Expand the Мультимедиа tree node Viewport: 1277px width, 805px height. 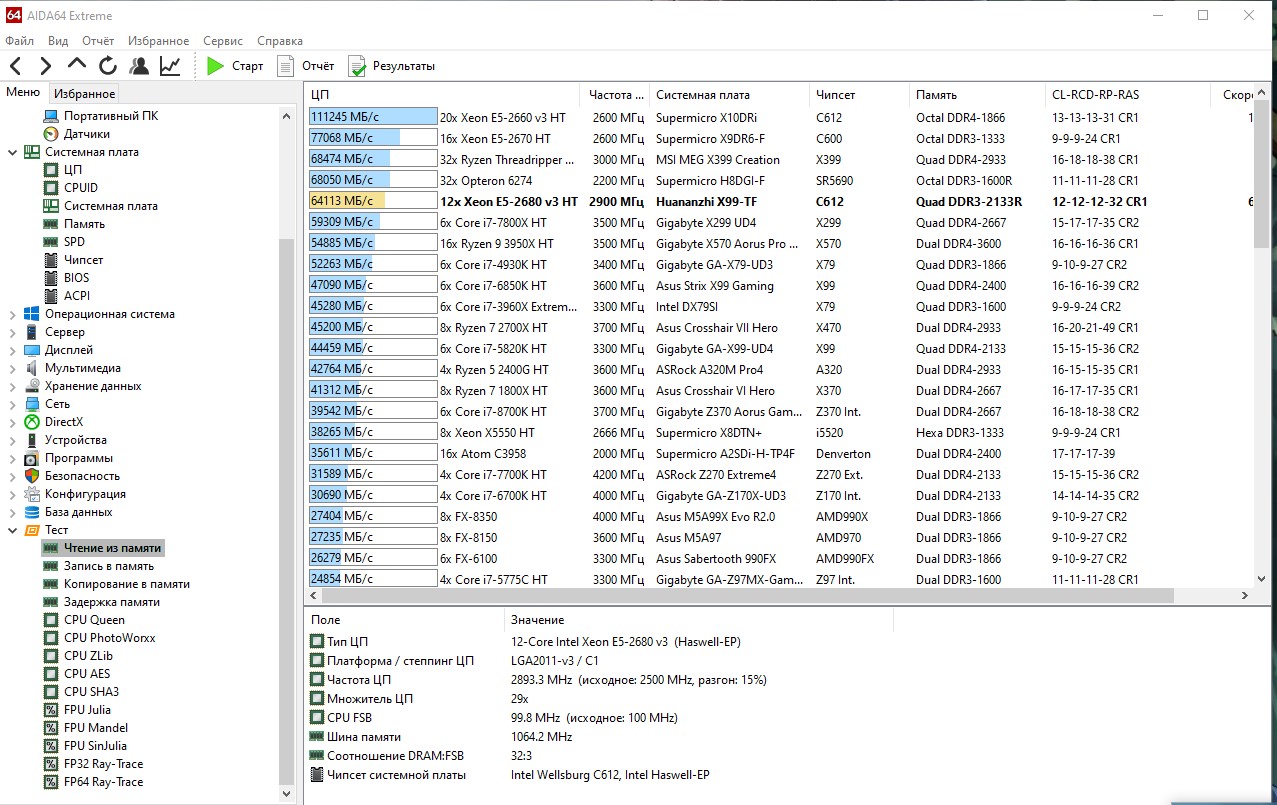click(13, 368)
